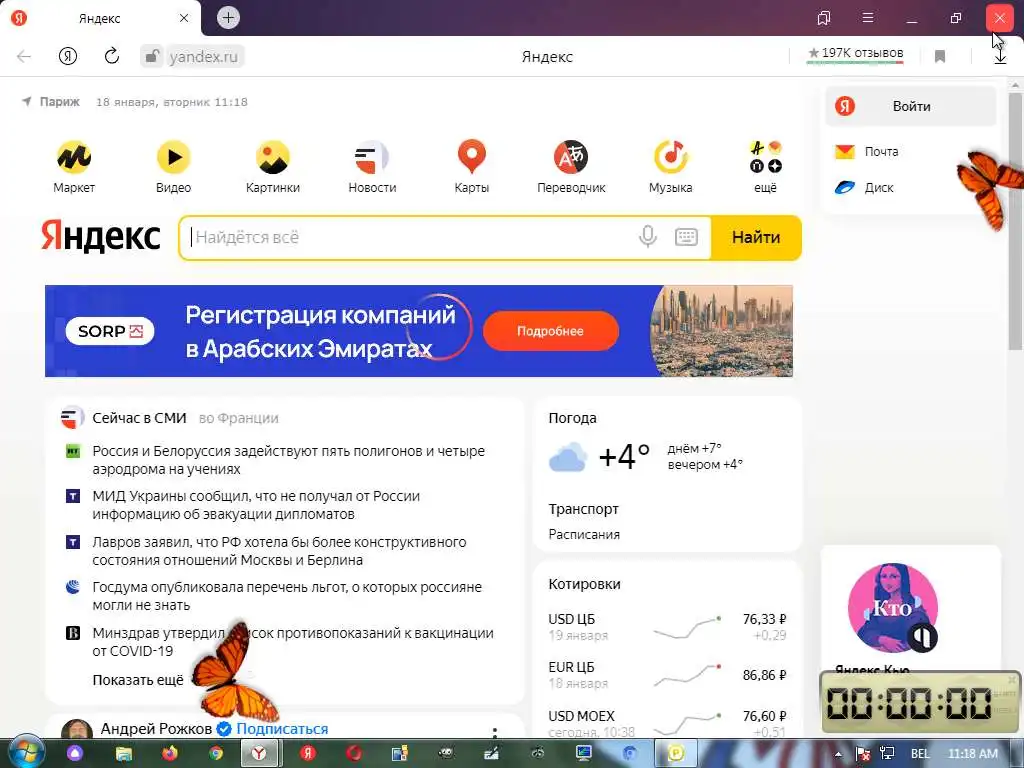Open the Карты map pin icon
The height and width of the screenshot is (768, 1024).
tap(472, 157)
